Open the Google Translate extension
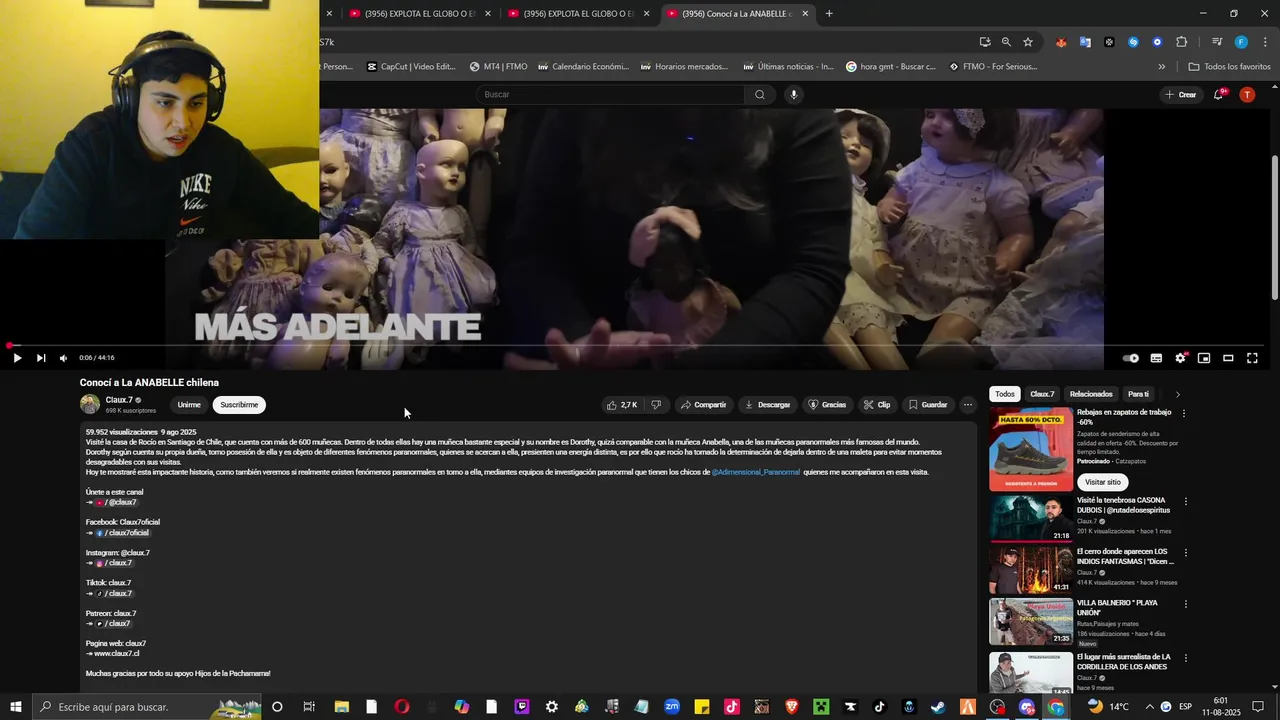This screenshot has height=720, width=1280. [x=1085, y=42]
